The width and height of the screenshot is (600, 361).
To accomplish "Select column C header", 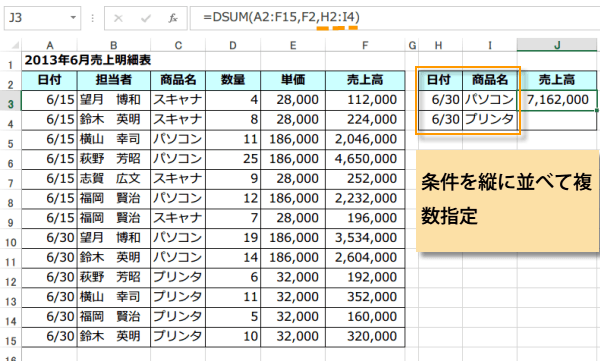I will tap(178, 45).
